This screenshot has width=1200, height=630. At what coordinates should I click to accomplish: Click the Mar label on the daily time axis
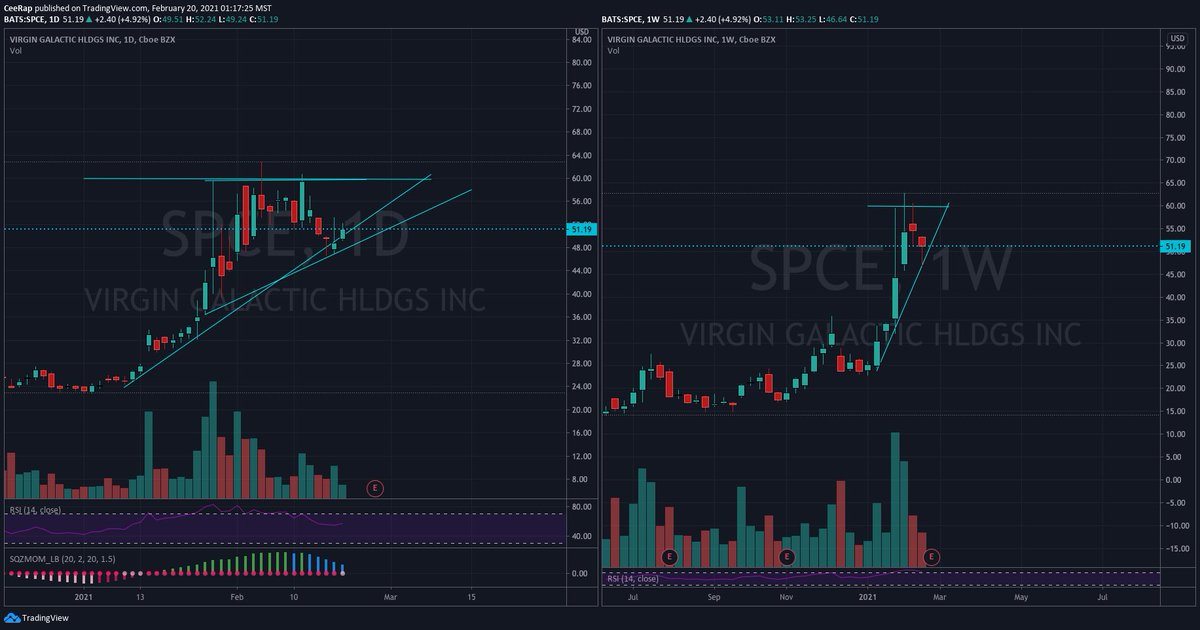pos(391,597)
